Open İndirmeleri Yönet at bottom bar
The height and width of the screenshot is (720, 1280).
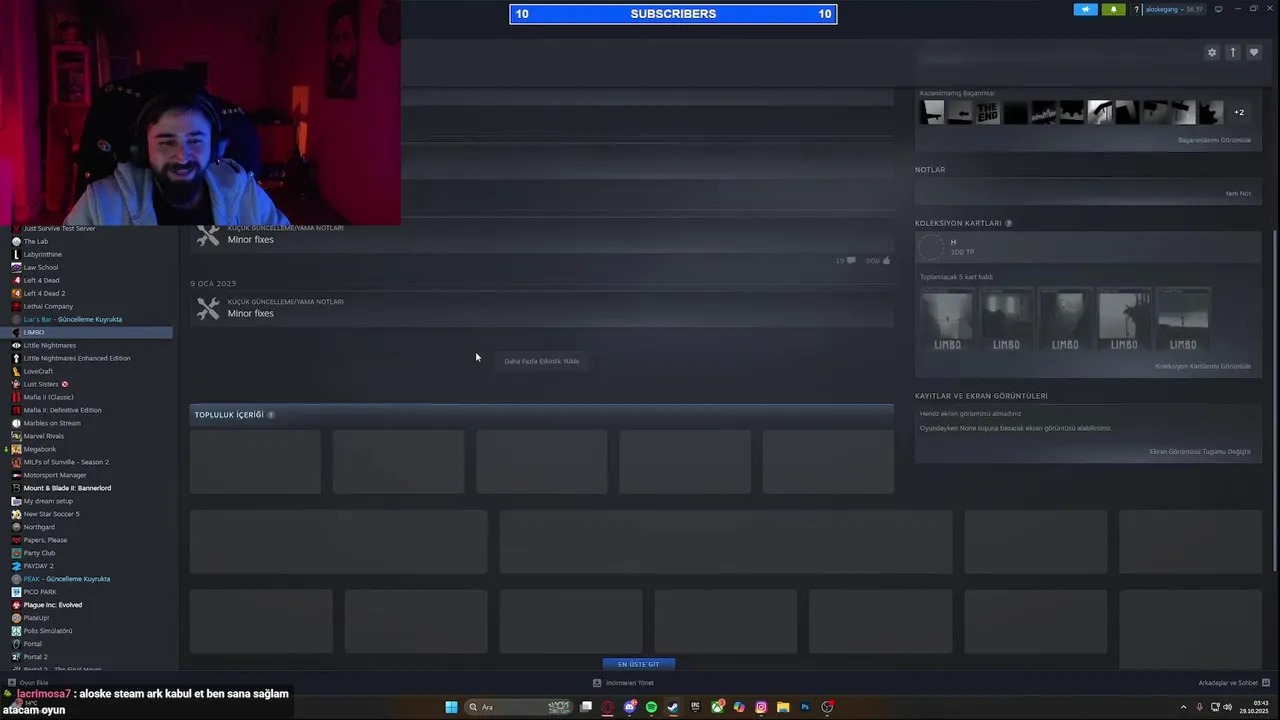[x=623, y=683]
